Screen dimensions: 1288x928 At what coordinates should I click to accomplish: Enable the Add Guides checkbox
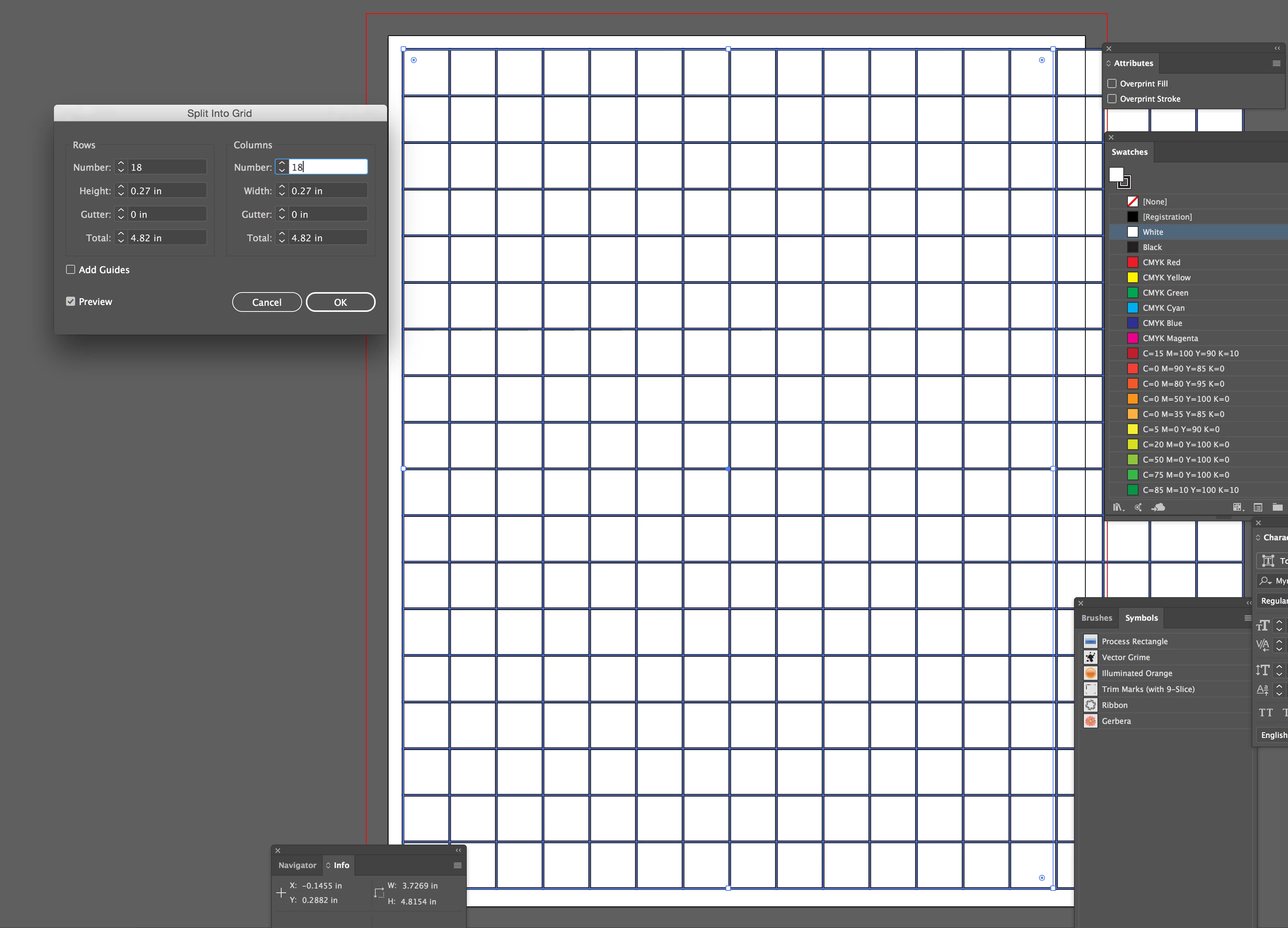click(x=71, y=270)
